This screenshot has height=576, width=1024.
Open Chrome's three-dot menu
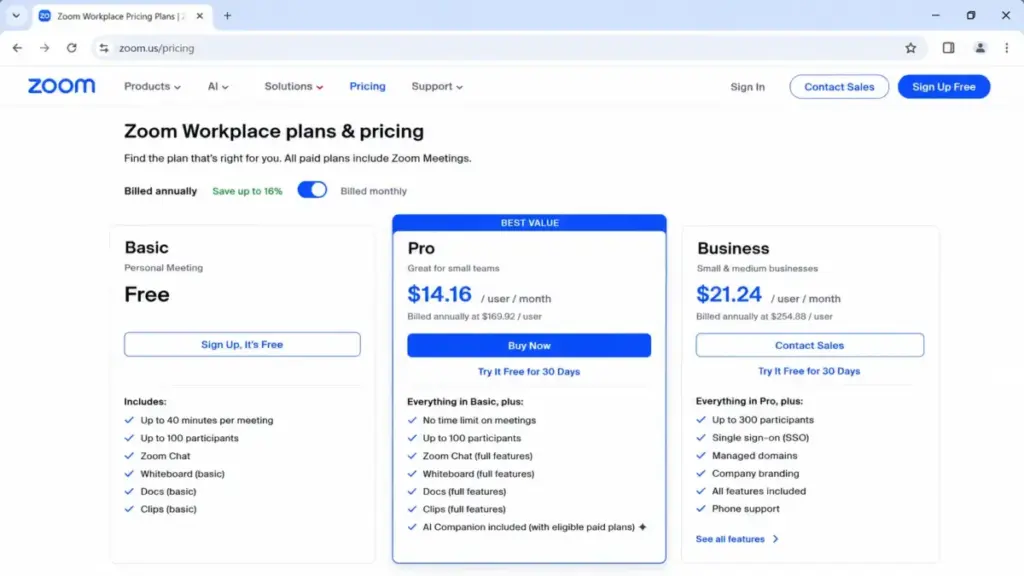[1006, 48]
